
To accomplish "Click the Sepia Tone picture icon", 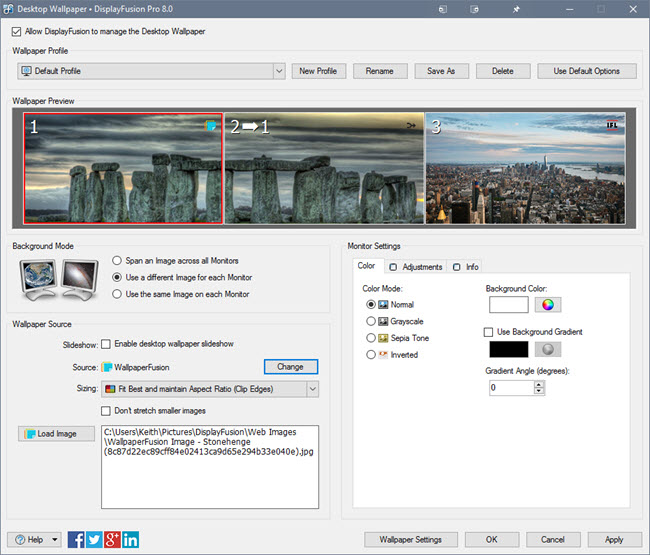I will 383,338.
